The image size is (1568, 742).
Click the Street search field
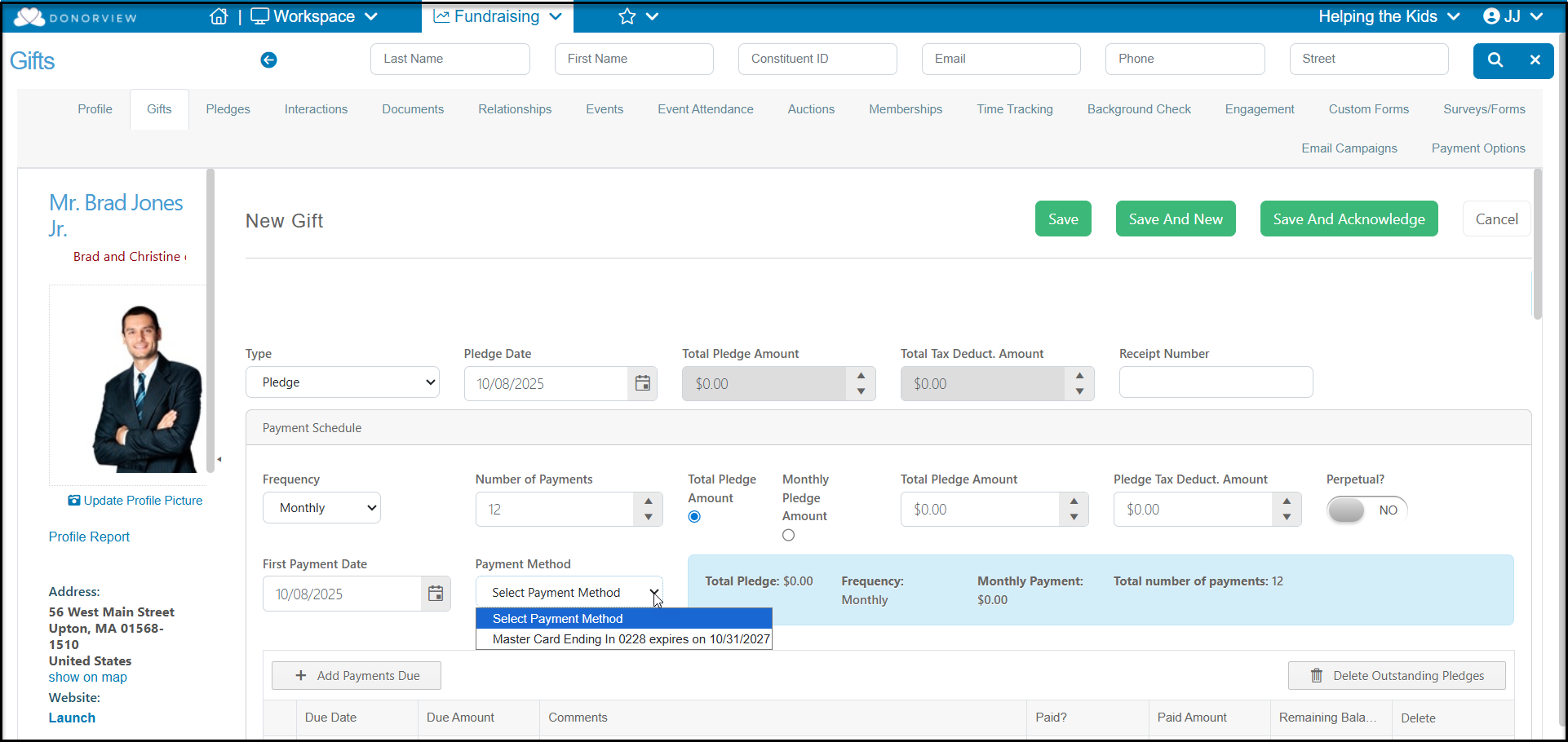click(1369, 59)
